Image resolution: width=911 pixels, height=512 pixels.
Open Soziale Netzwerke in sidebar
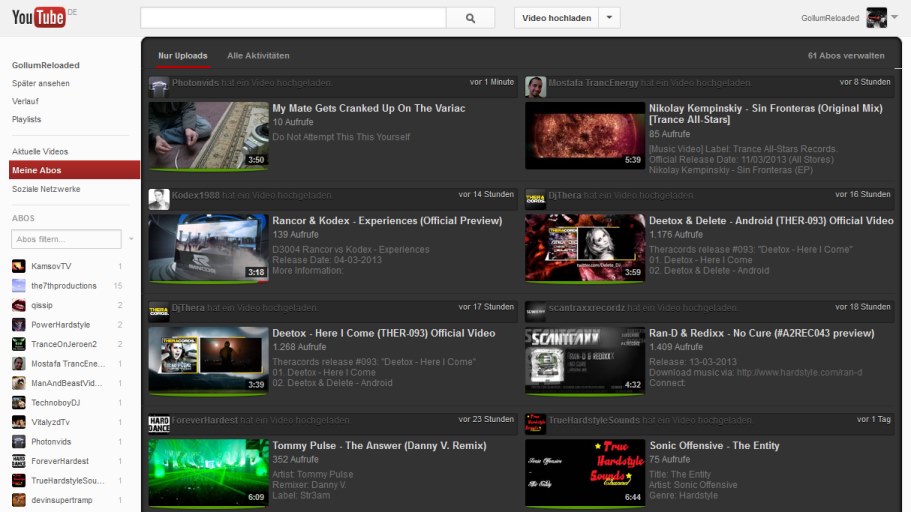[46, 189]
